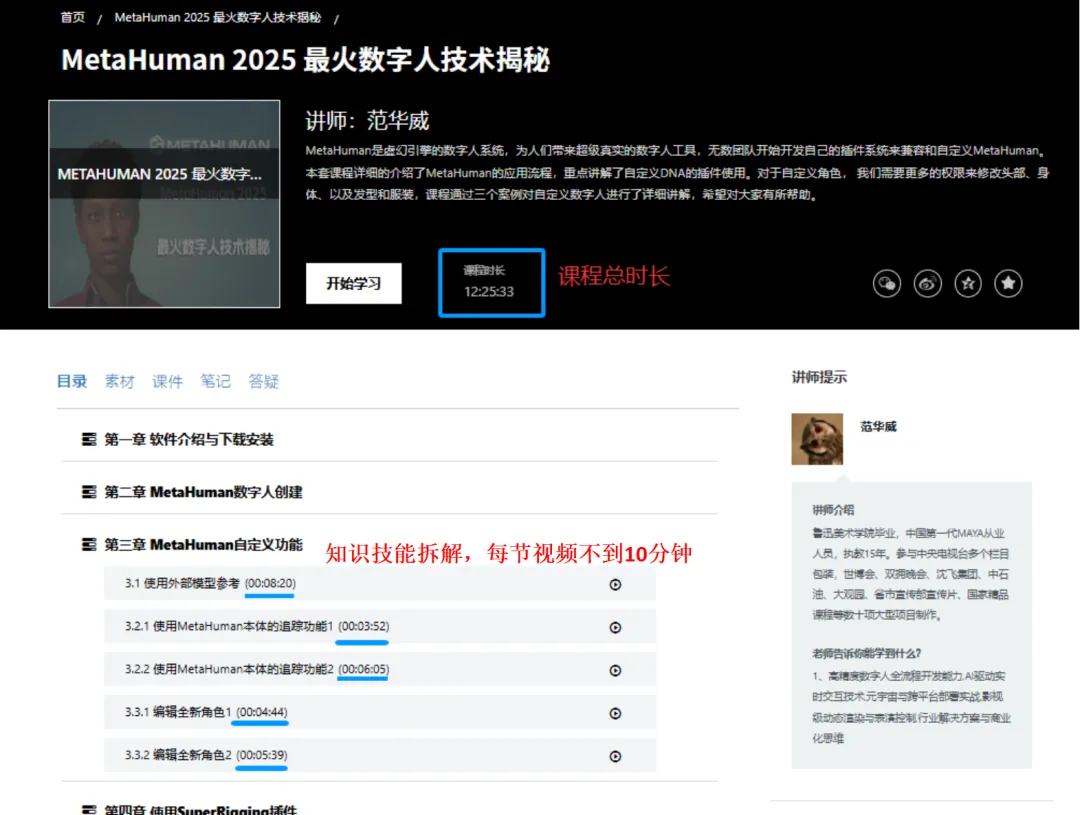Viewport: 1080px width, 815px height.
Task: View the 答疑 tab
Action: tap(263, 381)
